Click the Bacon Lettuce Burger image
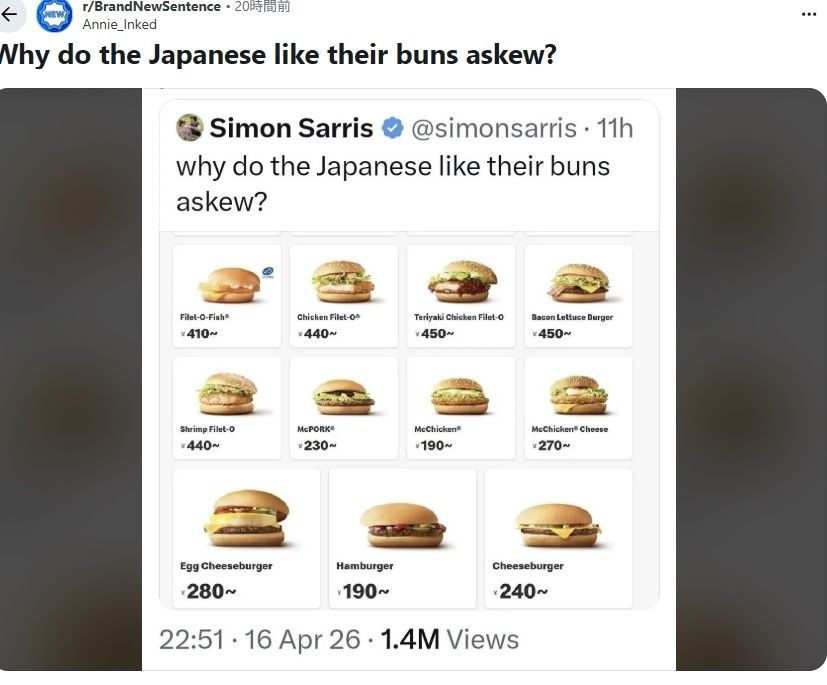The image size is (827, 685). (x=577, y=282)
